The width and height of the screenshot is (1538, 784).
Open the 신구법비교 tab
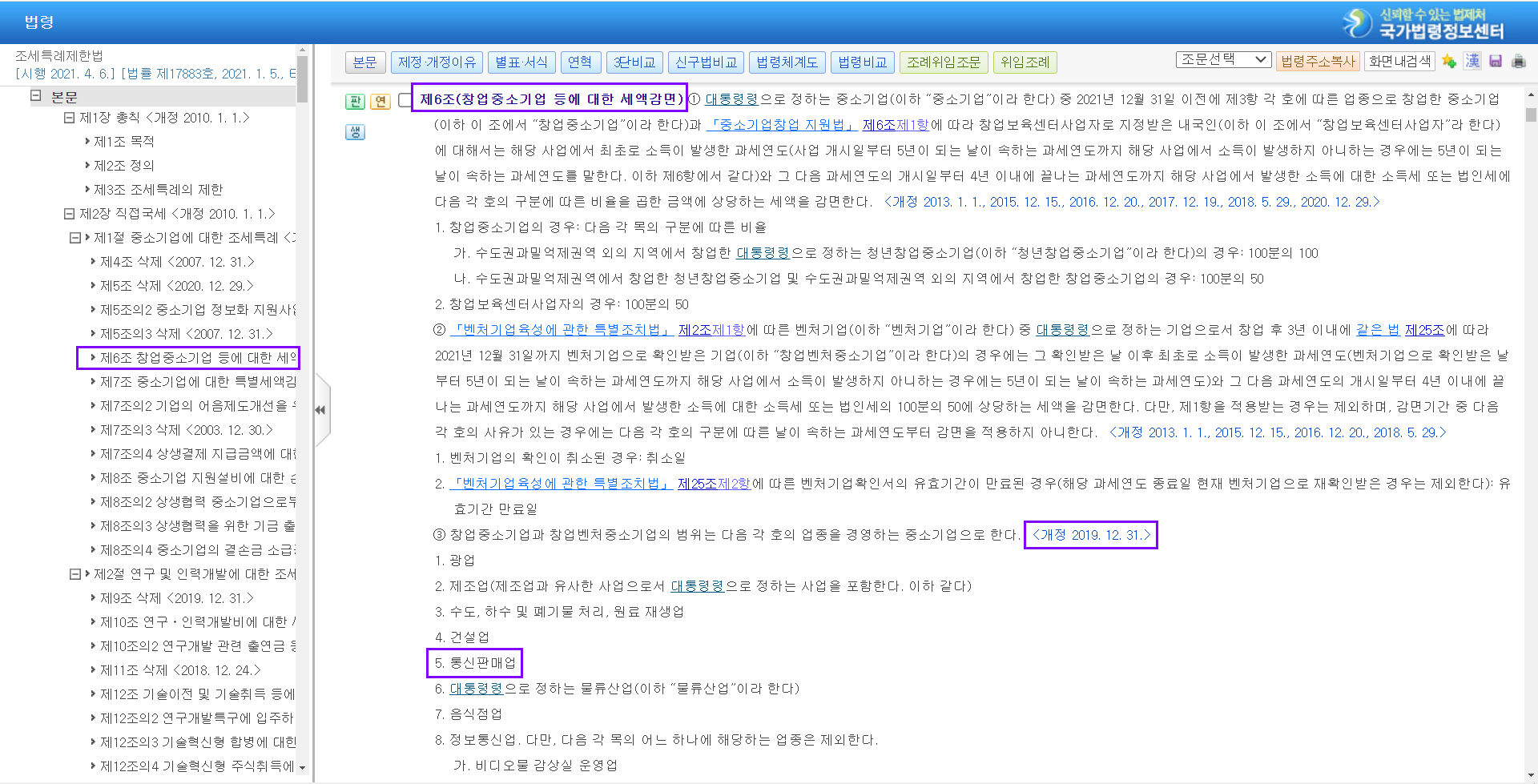coord(706,62)
